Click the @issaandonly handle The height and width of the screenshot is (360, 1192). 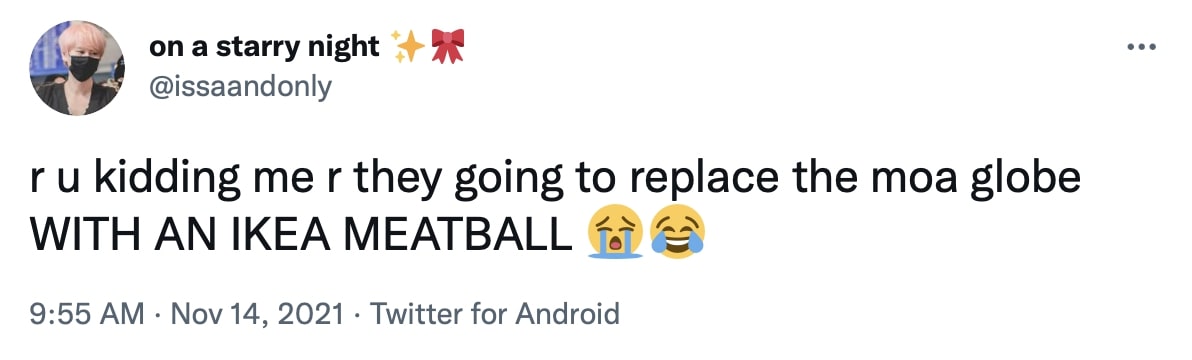240,87
